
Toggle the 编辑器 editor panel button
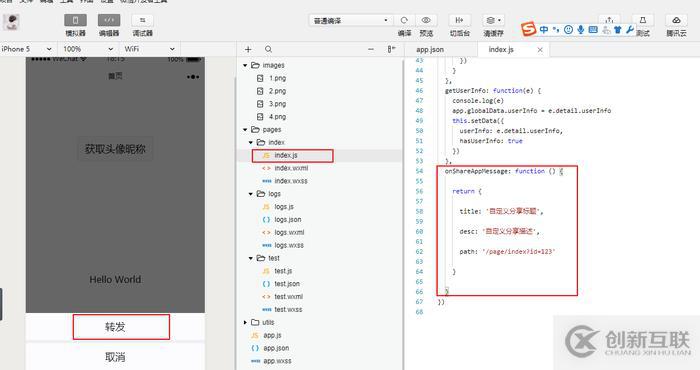click(109, 21)
